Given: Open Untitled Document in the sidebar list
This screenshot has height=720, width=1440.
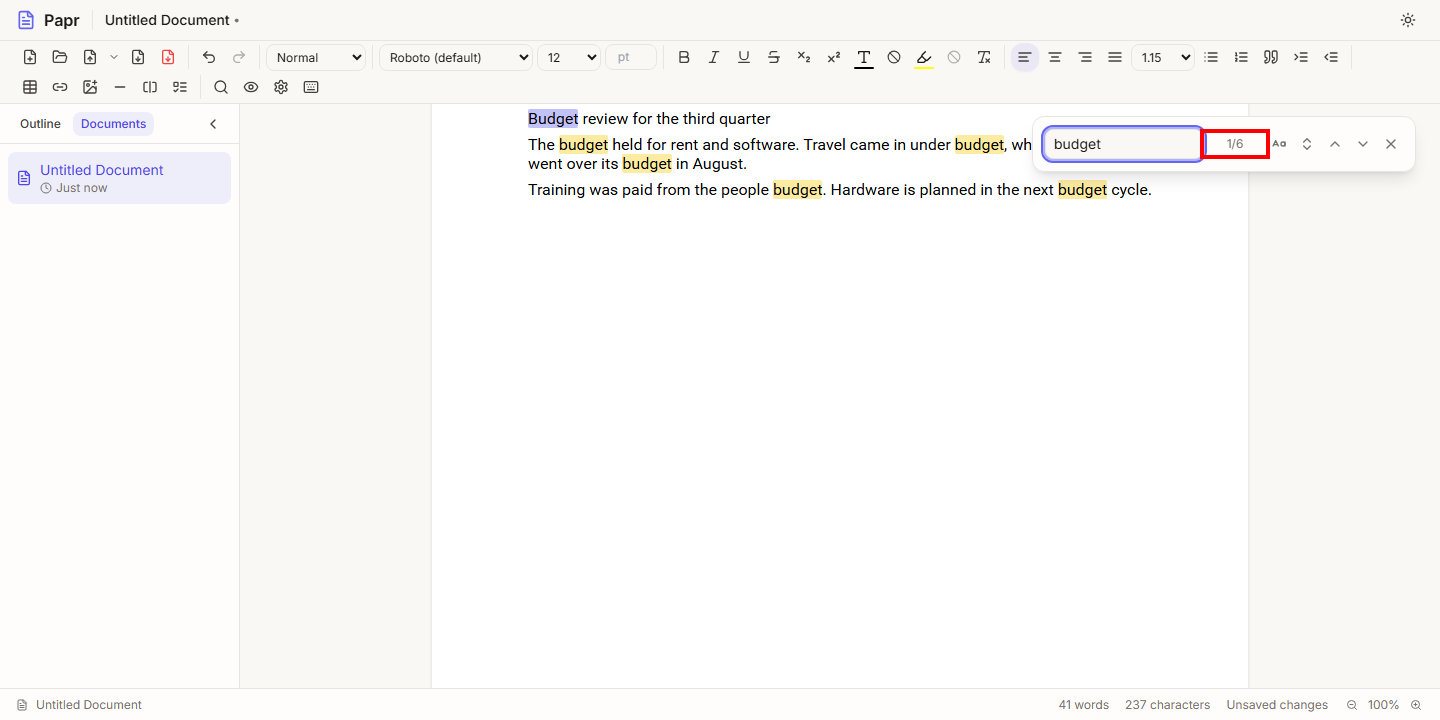Looking at the screenshot, I should tap(119, 178).
